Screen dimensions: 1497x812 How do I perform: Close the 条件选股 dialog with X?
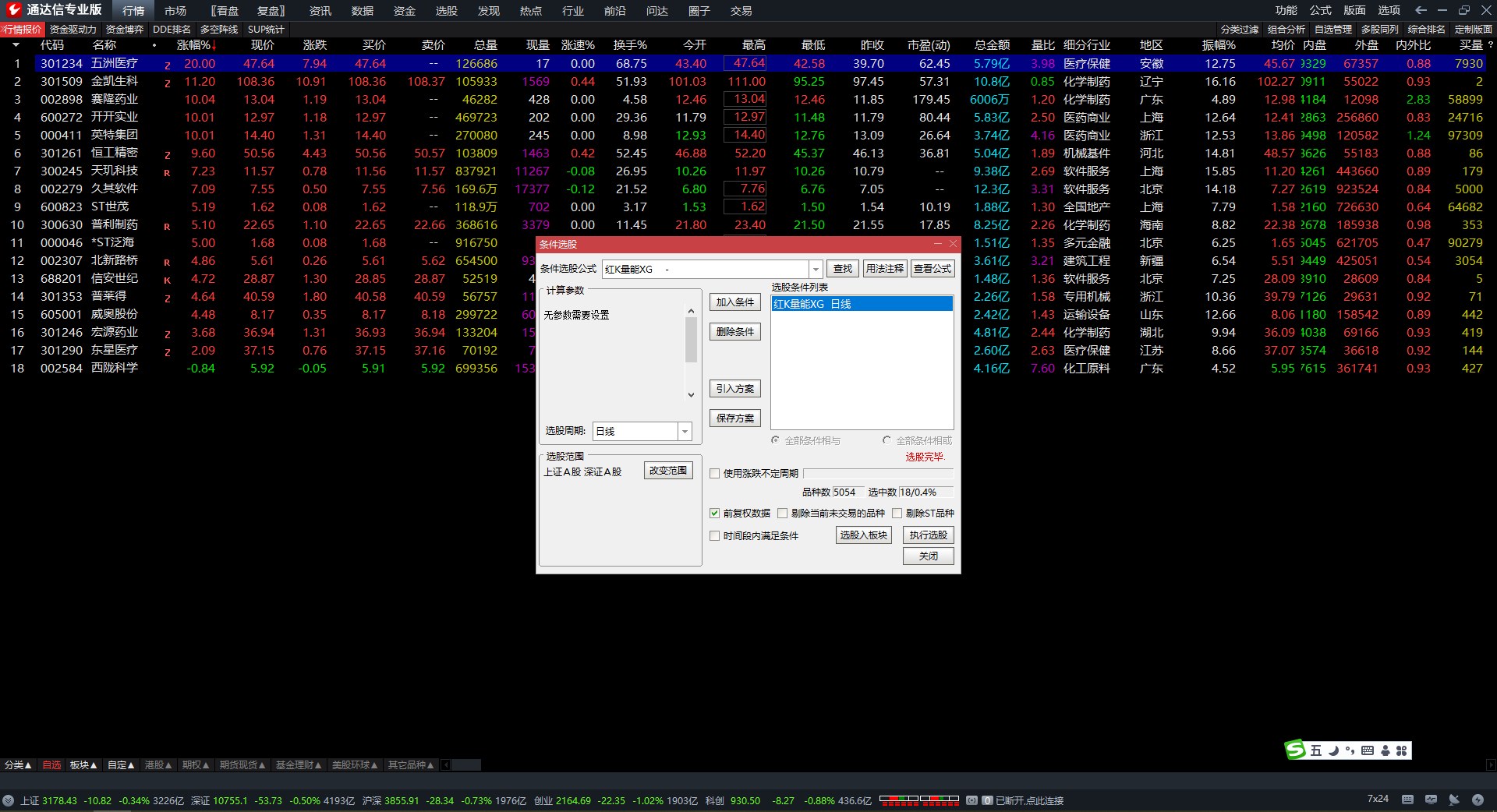tap(953, 244)
